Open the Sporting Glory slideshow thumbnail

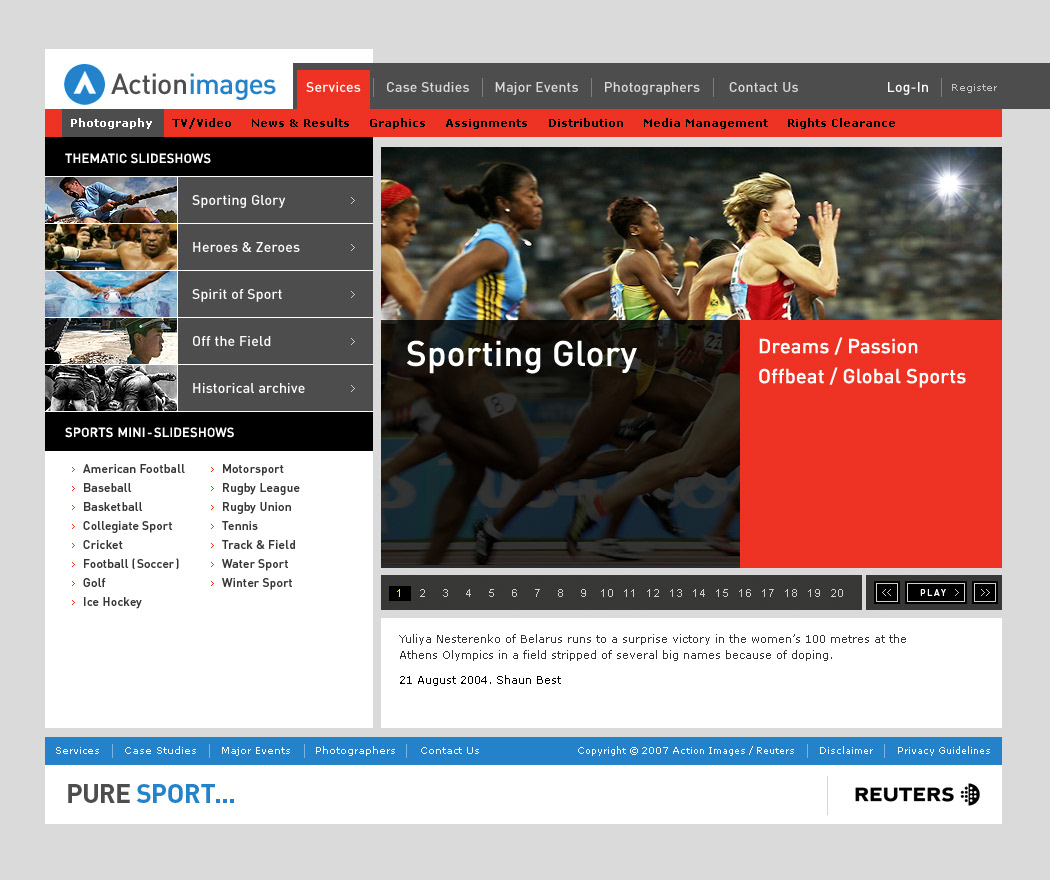coord(111,200)
